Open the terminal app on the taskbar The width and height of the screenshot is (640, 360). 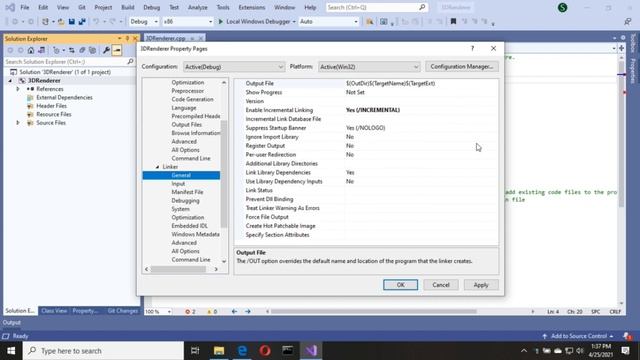[x=288, y=351]
